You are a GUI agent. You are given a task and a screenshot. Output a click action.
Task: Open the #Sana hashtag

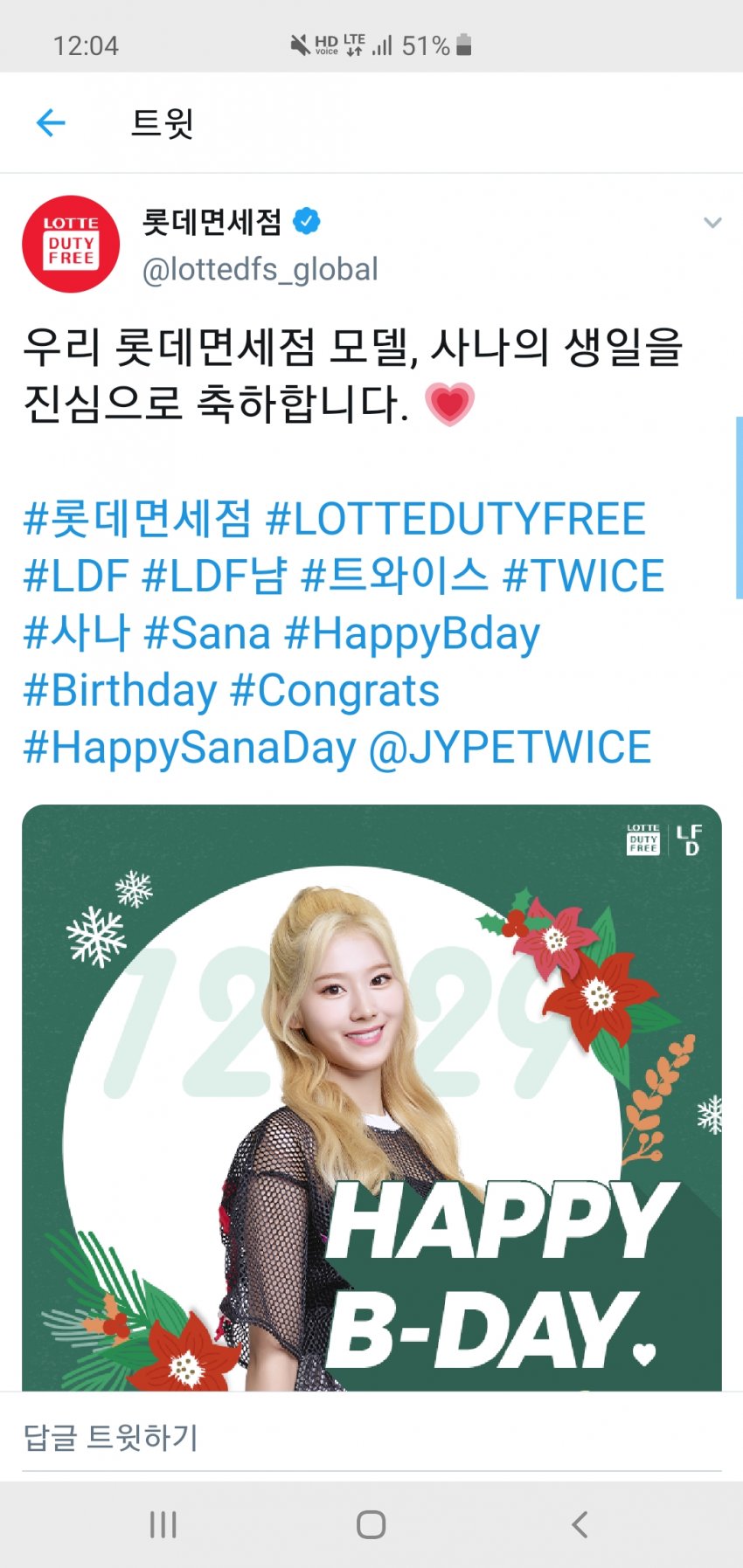[207, 633]
